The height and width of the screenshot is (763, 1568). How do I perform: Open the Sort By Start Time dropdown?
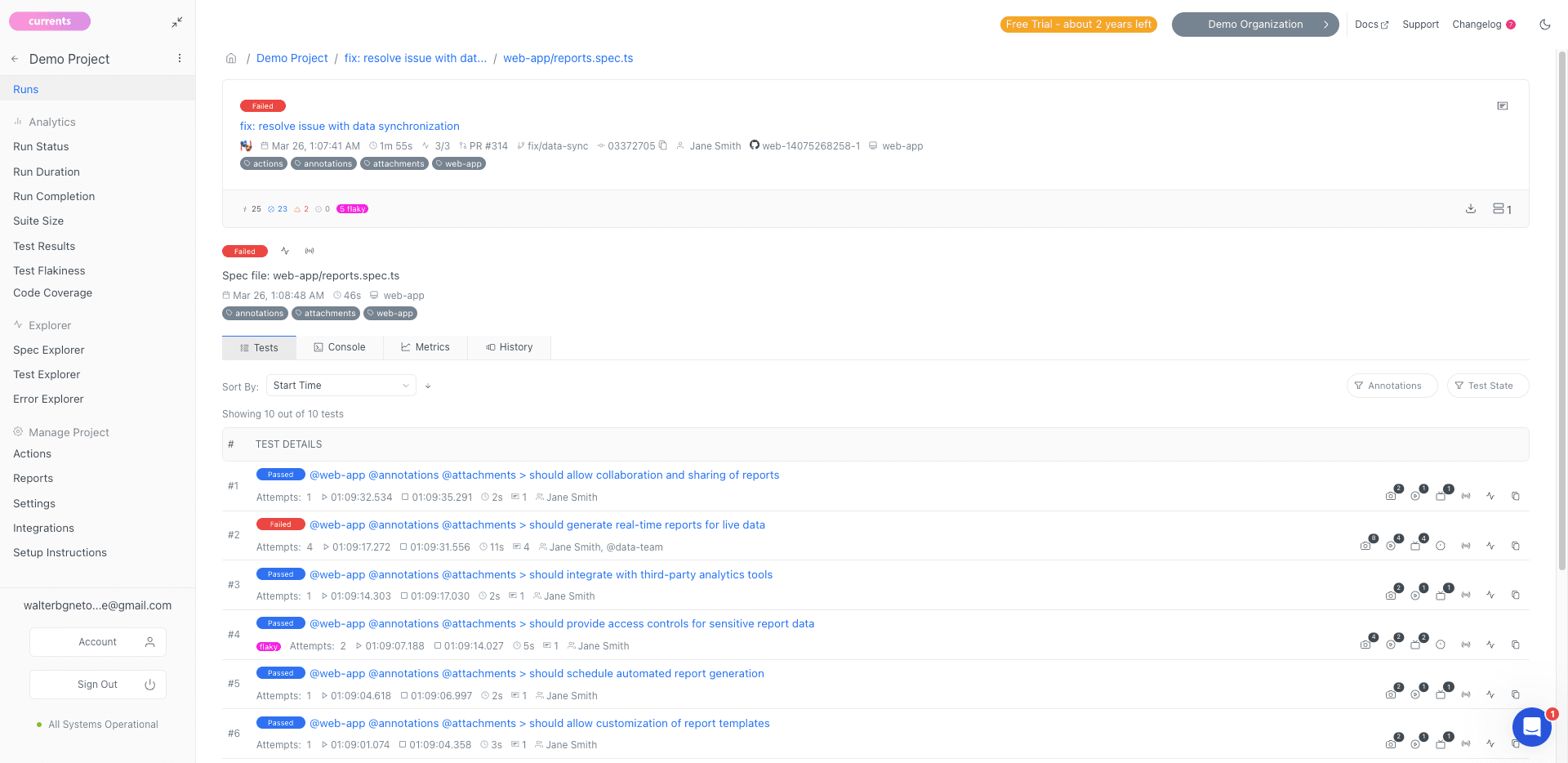[341, 386]
